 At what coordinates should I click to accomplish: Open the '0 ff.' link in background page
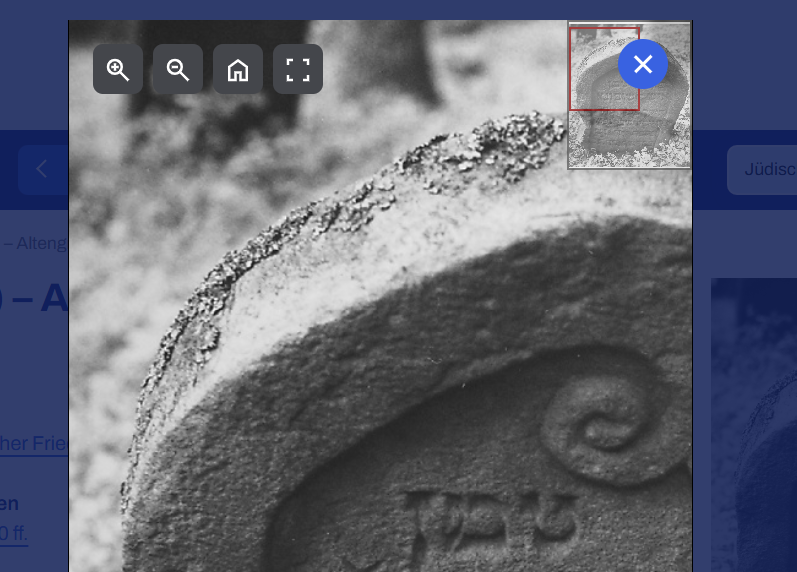click(x=14, y=533)
